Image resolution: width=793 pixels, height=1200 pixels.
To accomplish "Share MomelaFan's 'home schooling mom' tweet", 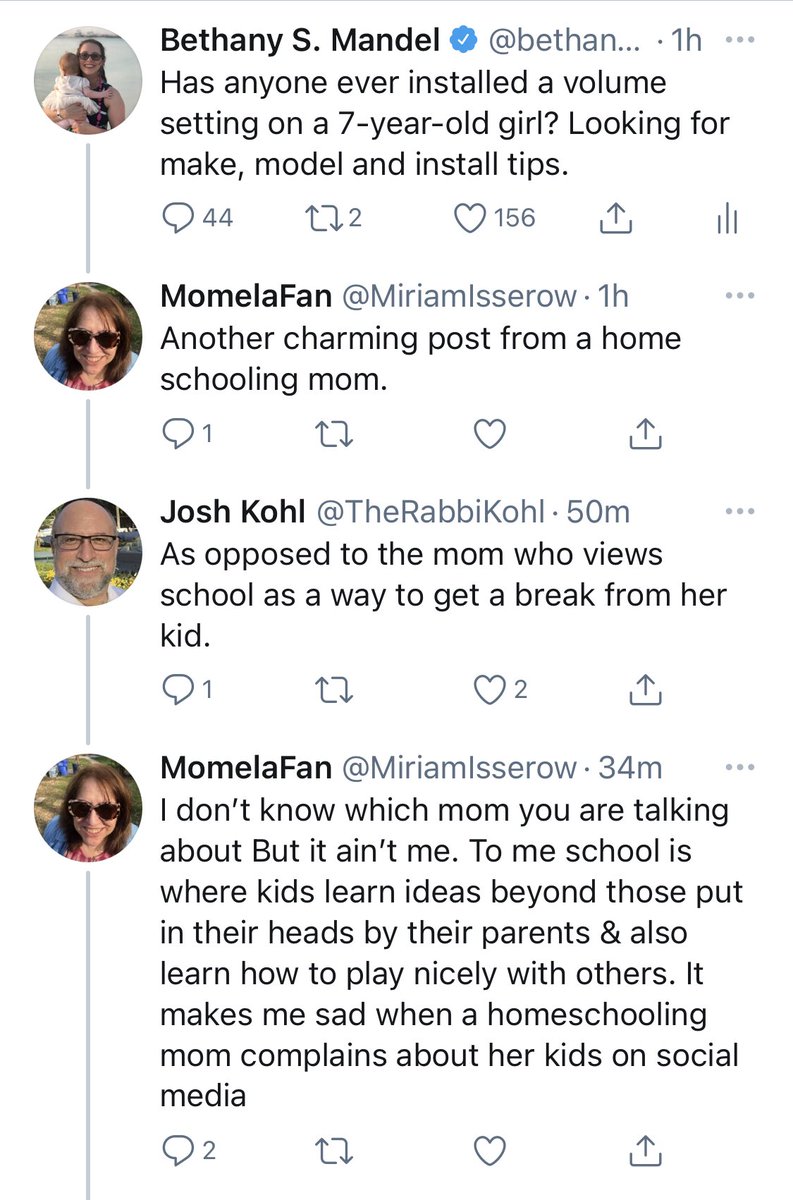I will coord(645,433).
